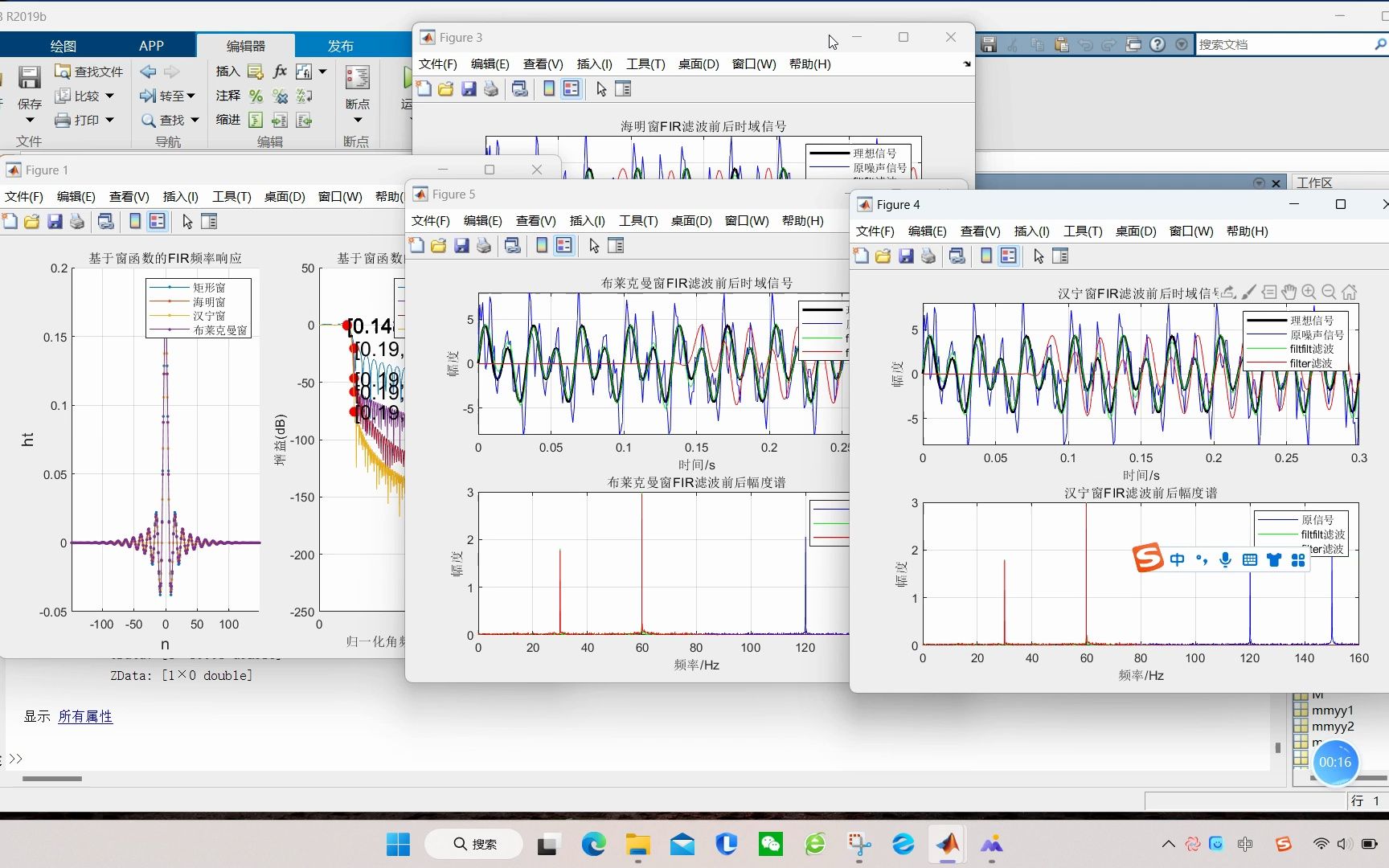Click the 所有属性 link in command window

pos(85,716)
